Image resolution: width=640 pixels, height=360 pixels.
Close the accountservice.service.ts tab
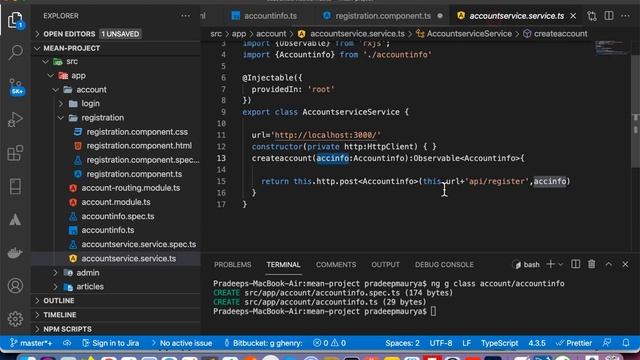click(573, 16)
